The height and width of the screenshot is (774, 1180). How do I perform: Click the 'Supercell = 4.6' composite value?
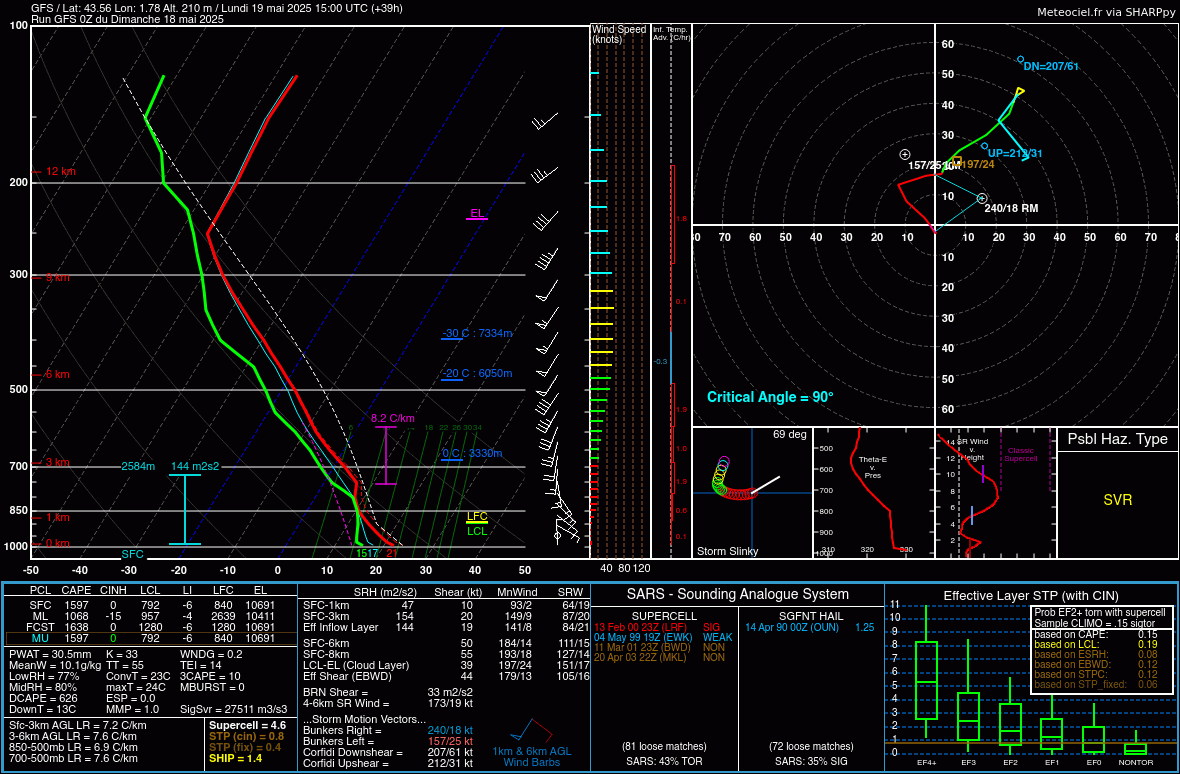coord(248,726)
